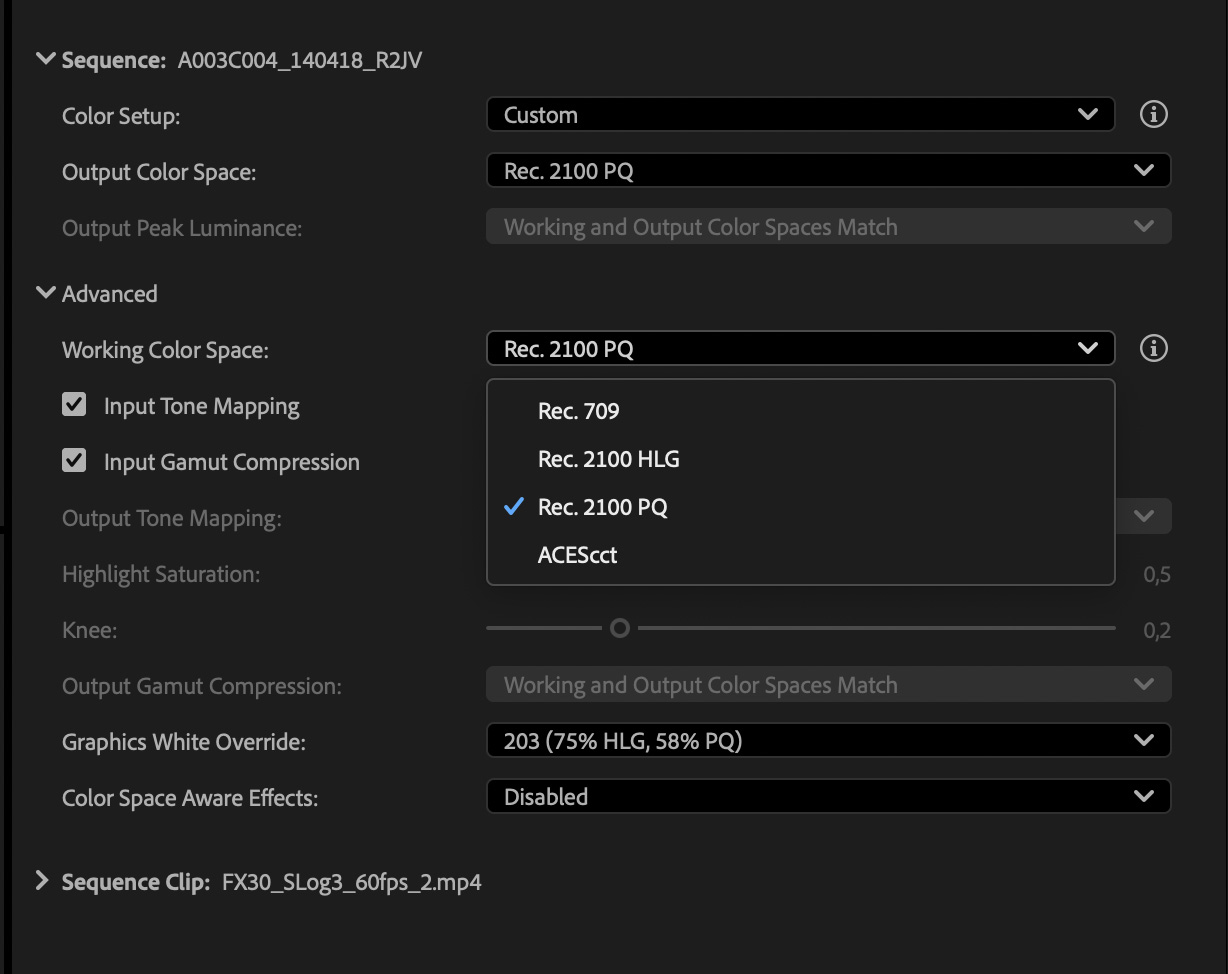Select the checked Rec. 2100 PQ option
This screenshot has height=974, width=1228.
602,507
